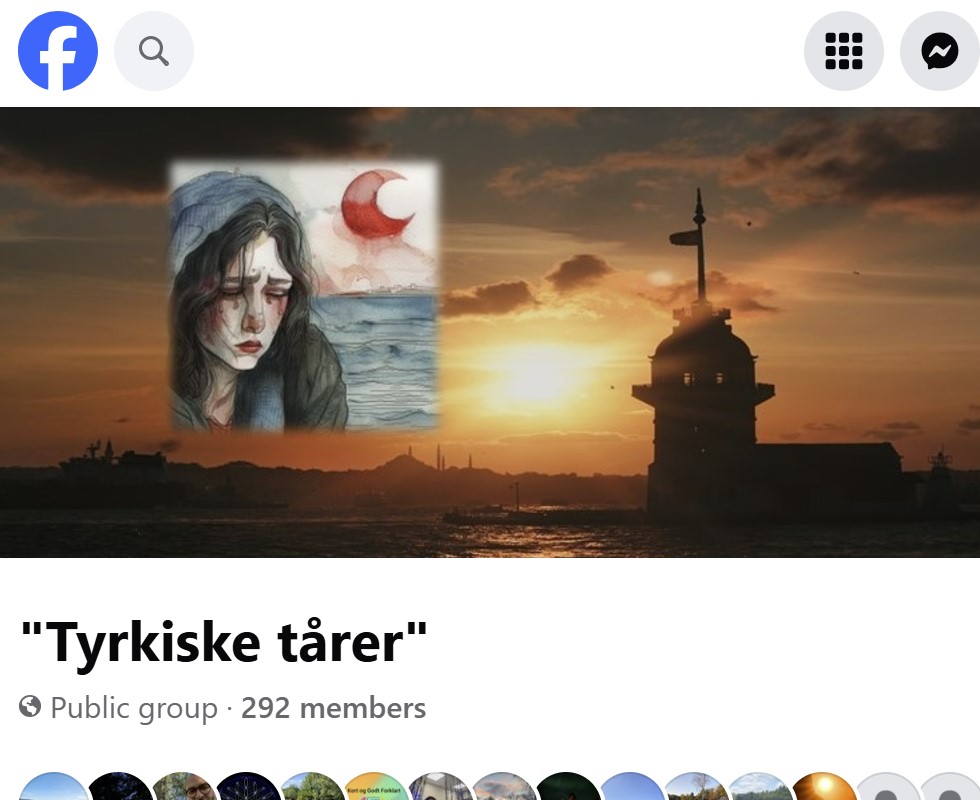980x800 pixels.
Task: Select the Messenger lightning bolt symbol
Action: point(938,50)
